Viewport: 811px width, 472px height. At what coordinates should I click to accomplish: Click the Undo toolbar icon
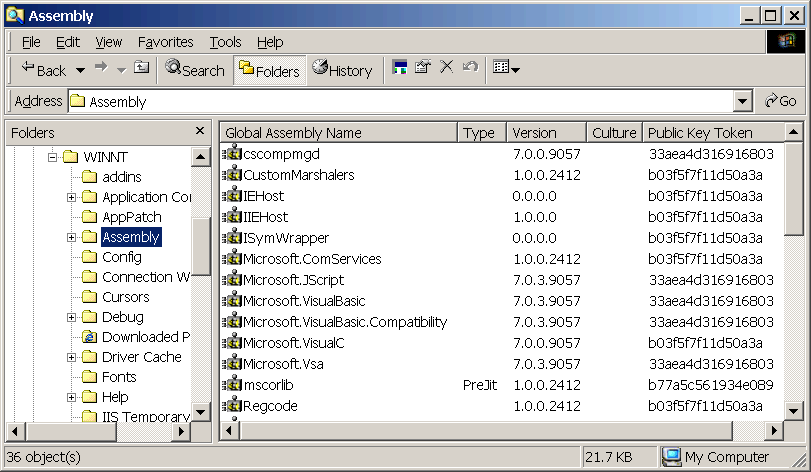point(470,67)
